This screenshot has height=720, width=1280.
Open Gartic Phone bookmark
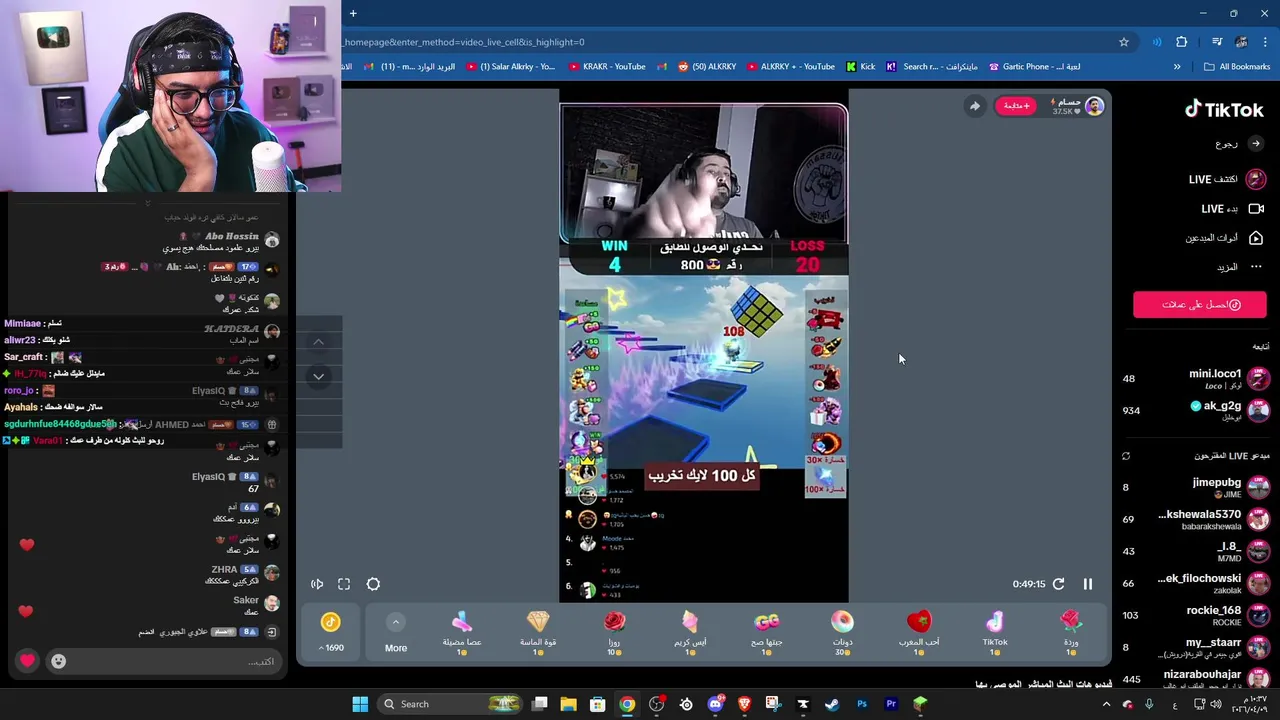click(x=1034, y=67)
